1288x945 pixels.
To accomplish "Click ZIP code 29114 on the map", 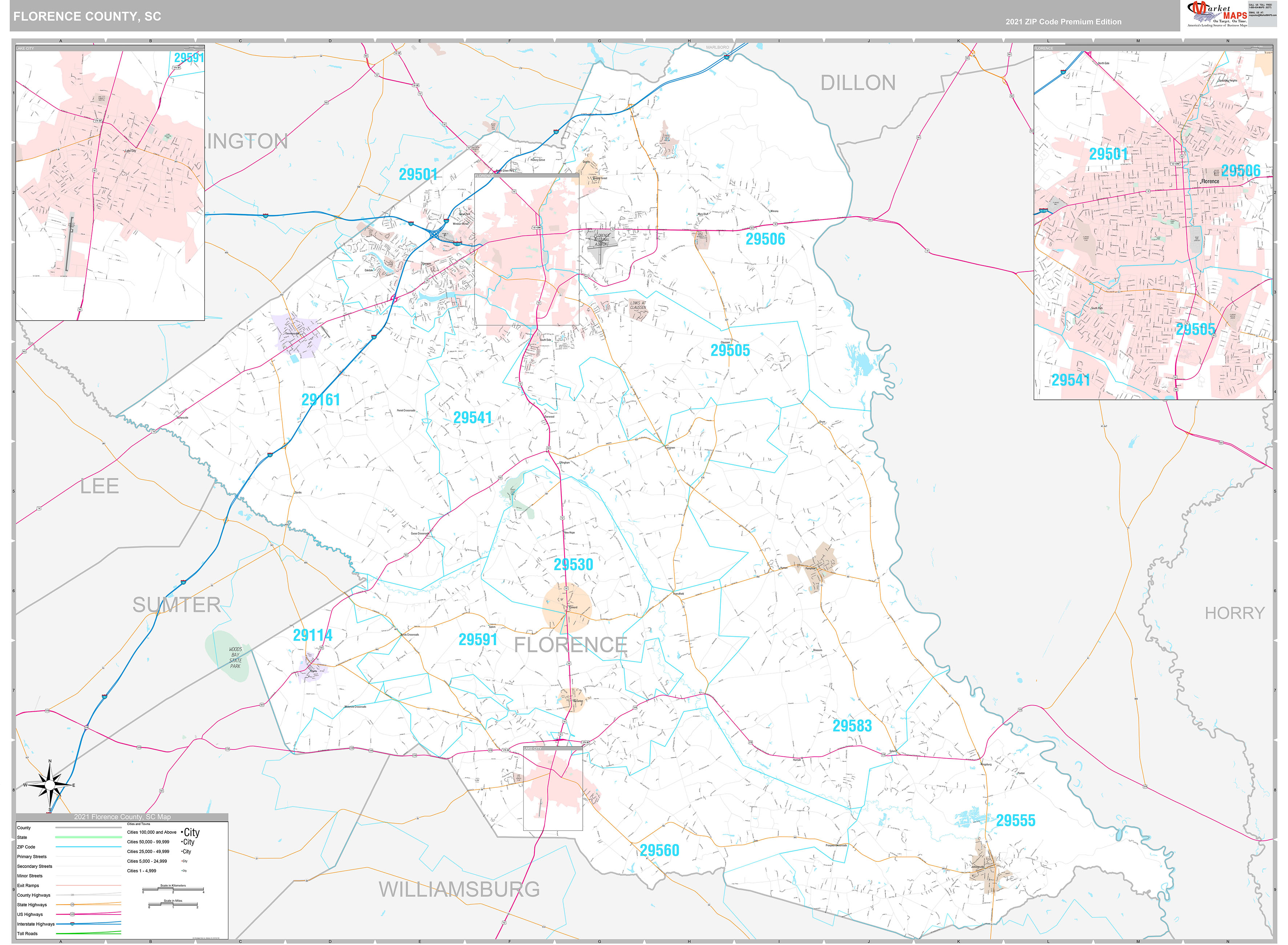I will [313, 636].
